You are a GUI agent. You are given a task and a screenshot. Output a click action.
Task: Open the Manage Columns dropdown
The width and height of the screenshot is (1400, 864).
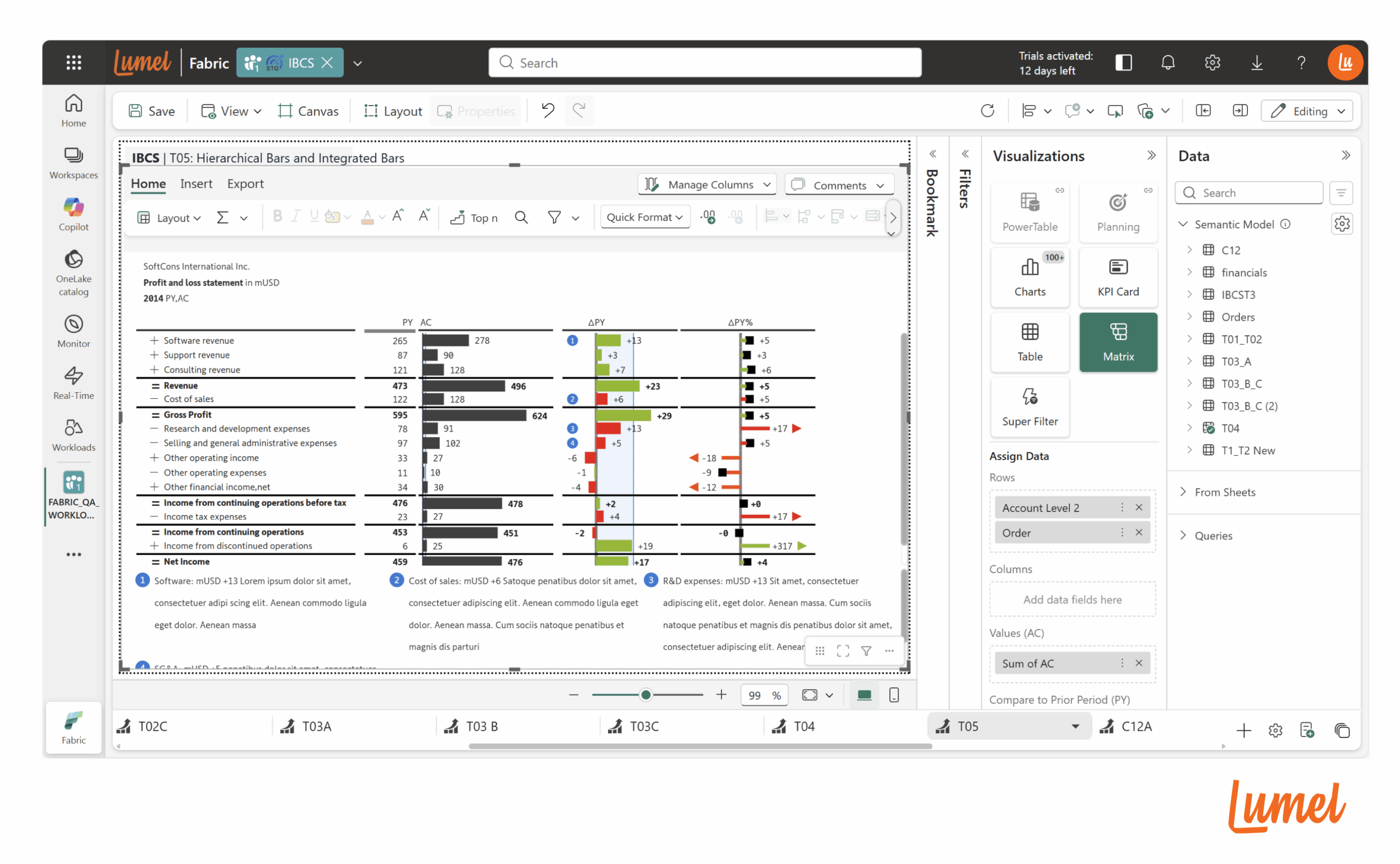(707, 184)
